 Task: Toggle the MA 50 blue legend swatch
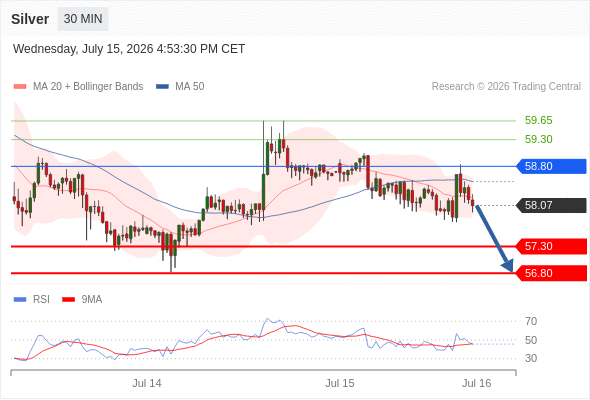pos(162,87)
